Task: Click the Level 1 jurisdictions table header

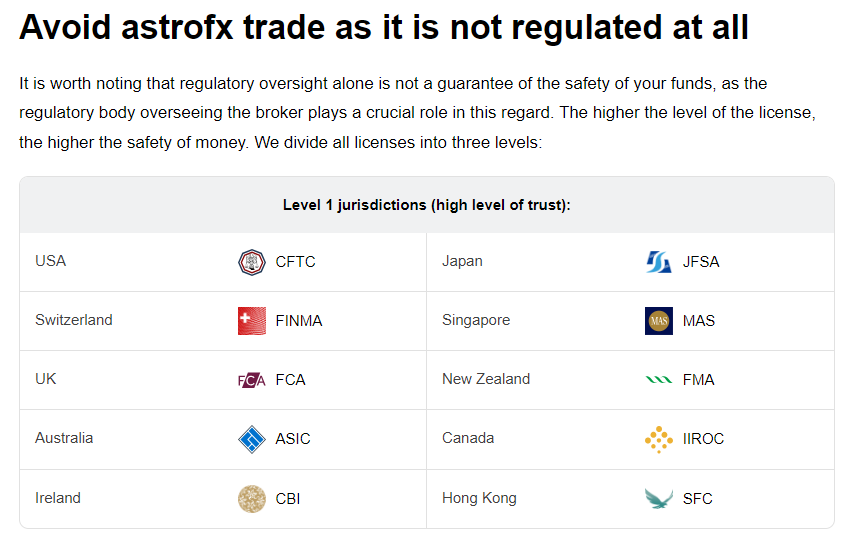Action: click(x=427, y=205)
